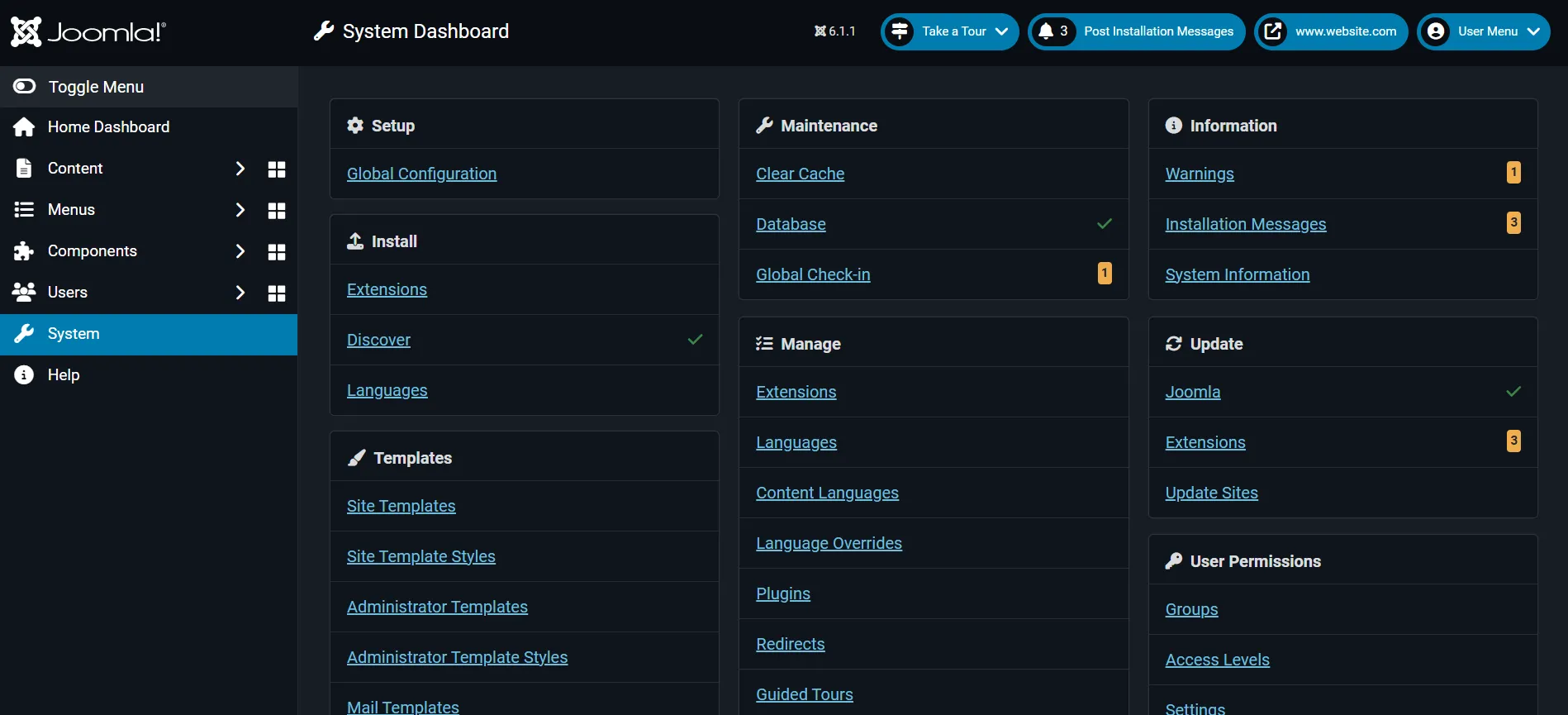Click the Joomla update status checkmark

pos(1513,392)
